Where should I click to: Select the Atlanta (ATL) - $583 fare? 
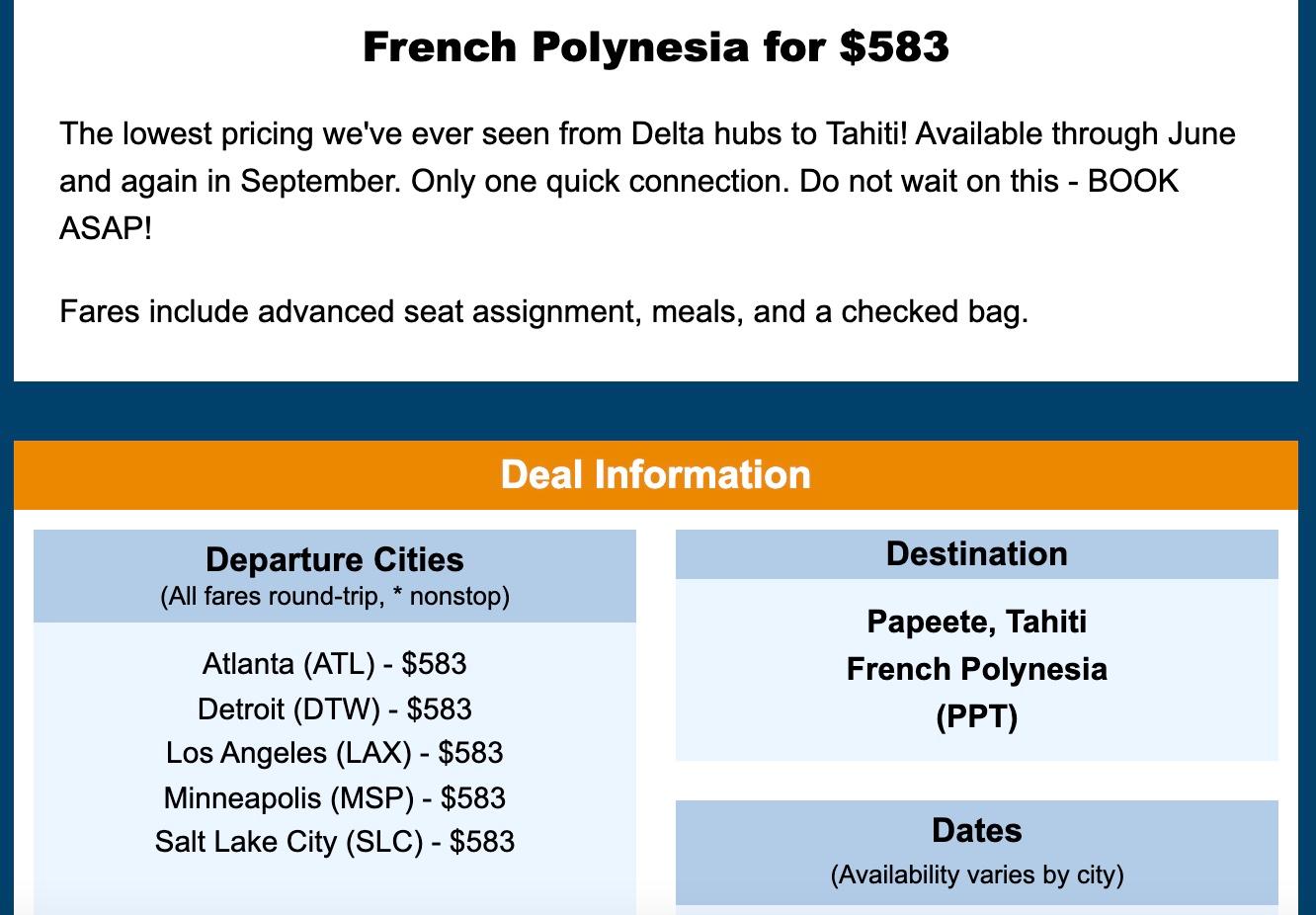[334, 664]
